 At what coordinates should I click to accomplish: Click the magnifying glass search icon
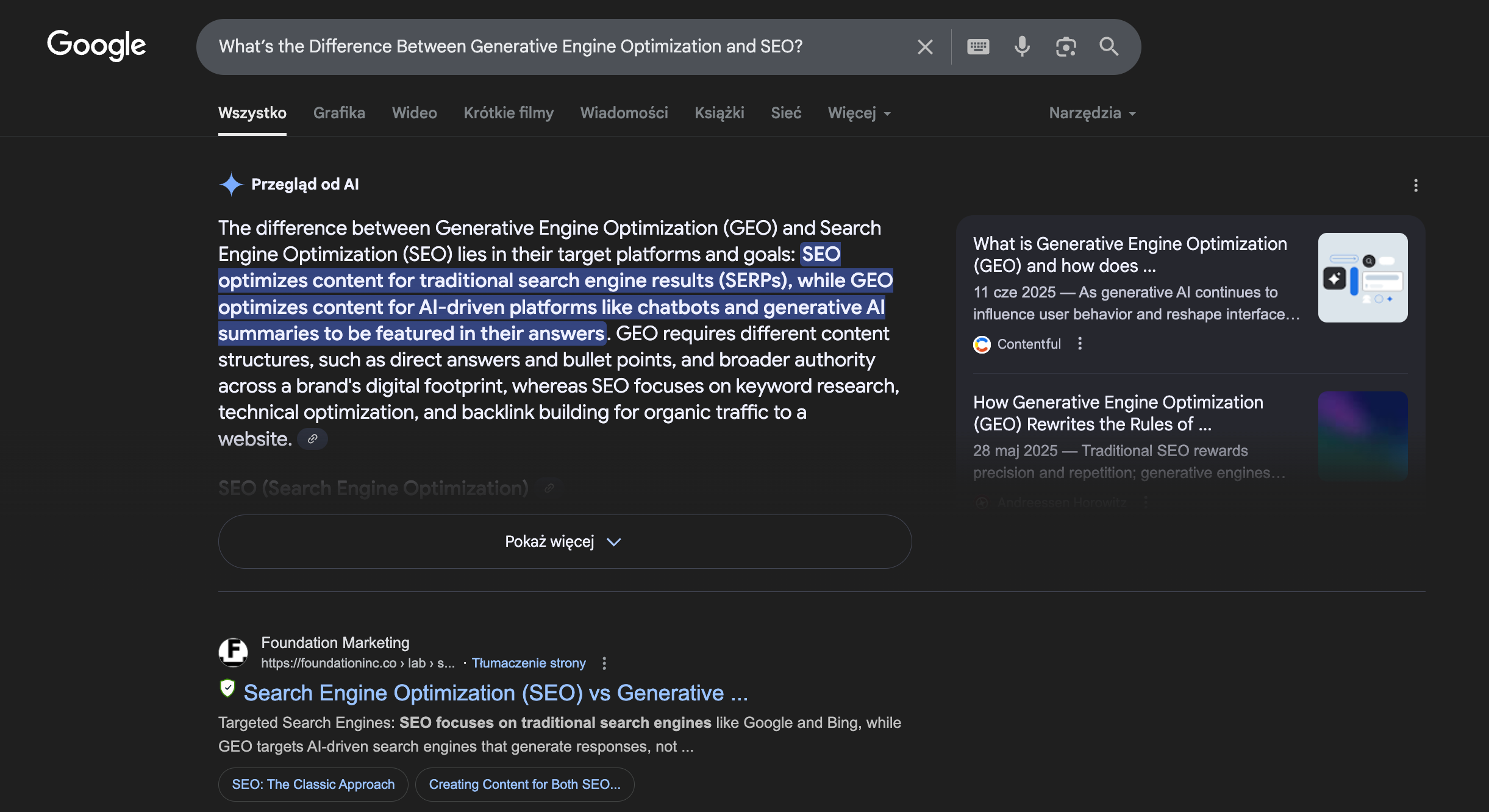[x=1109, y=47]
